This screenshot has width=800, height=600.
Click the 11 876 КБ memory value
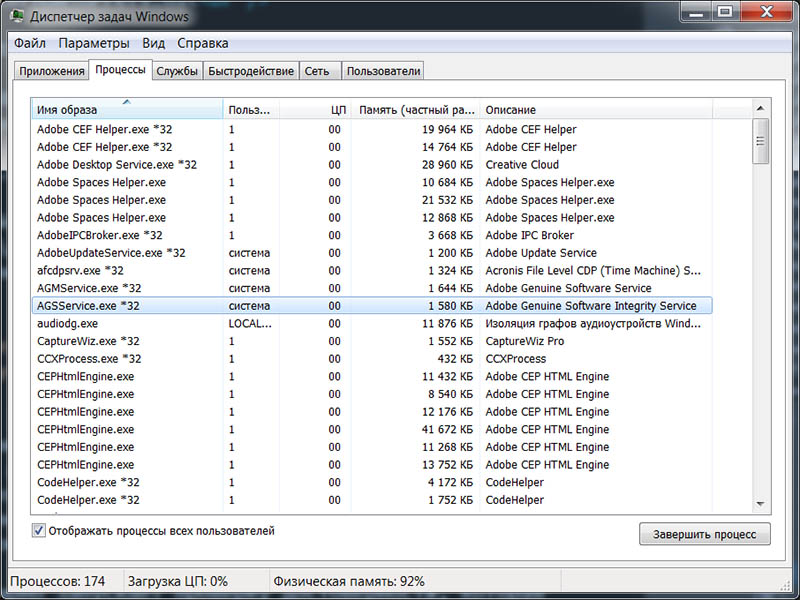(x=447, y=323)
